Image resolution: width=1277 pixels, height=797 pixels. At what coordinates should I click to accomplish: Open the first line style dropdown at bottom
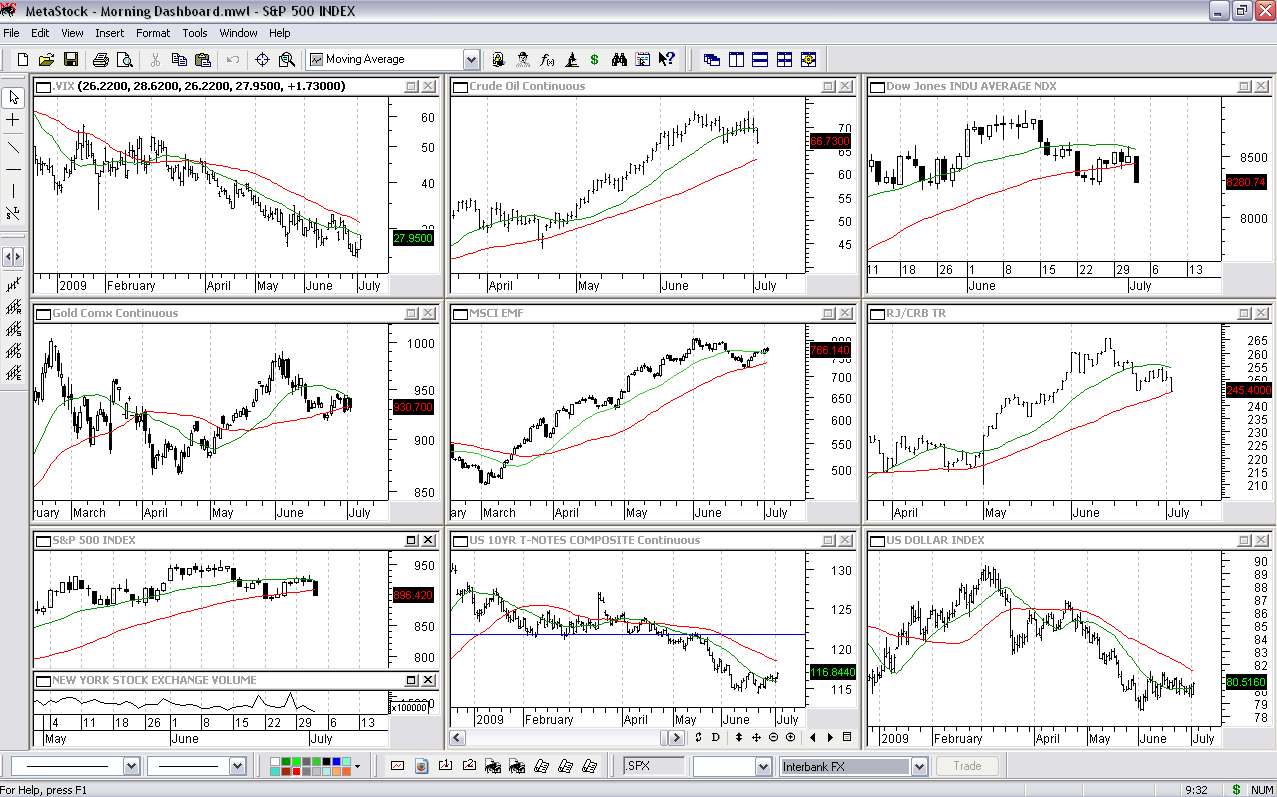coord(131,766)
